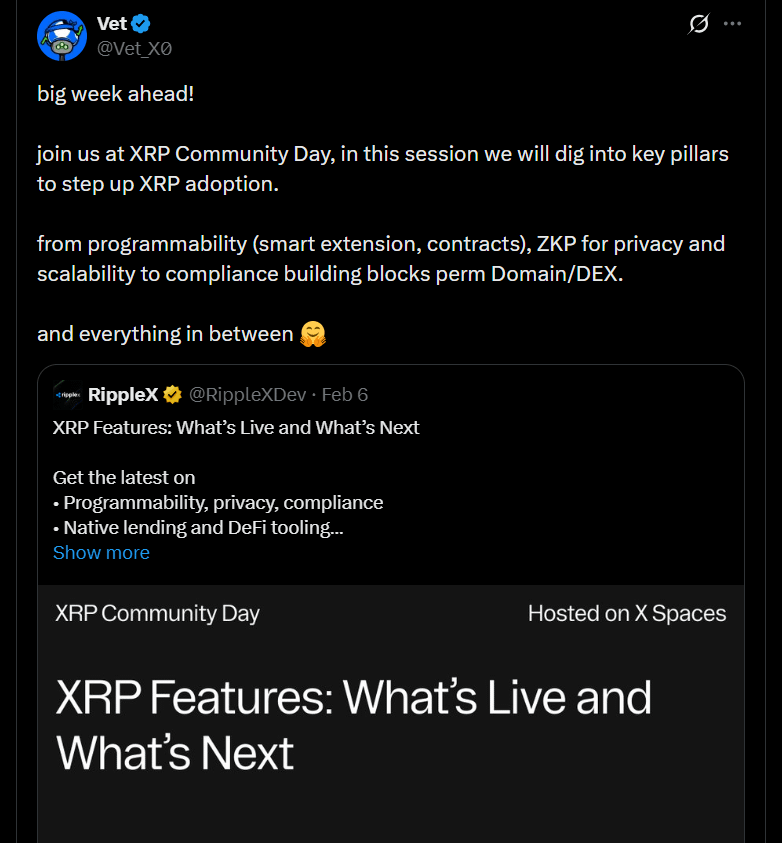Open the RippleX display name
782x843 pixels.
[123, 395]
